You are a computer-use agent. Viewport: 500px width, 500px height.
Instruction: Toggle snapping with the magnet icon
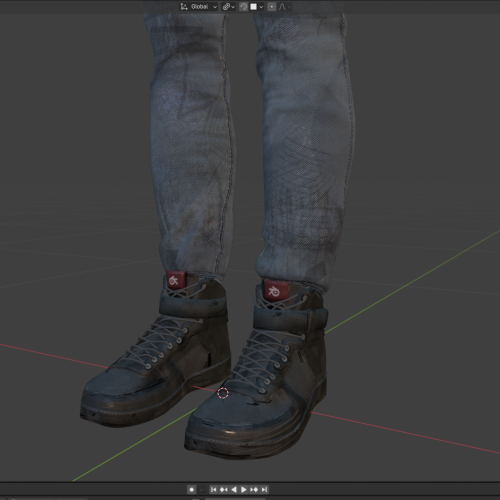[244, 7]
